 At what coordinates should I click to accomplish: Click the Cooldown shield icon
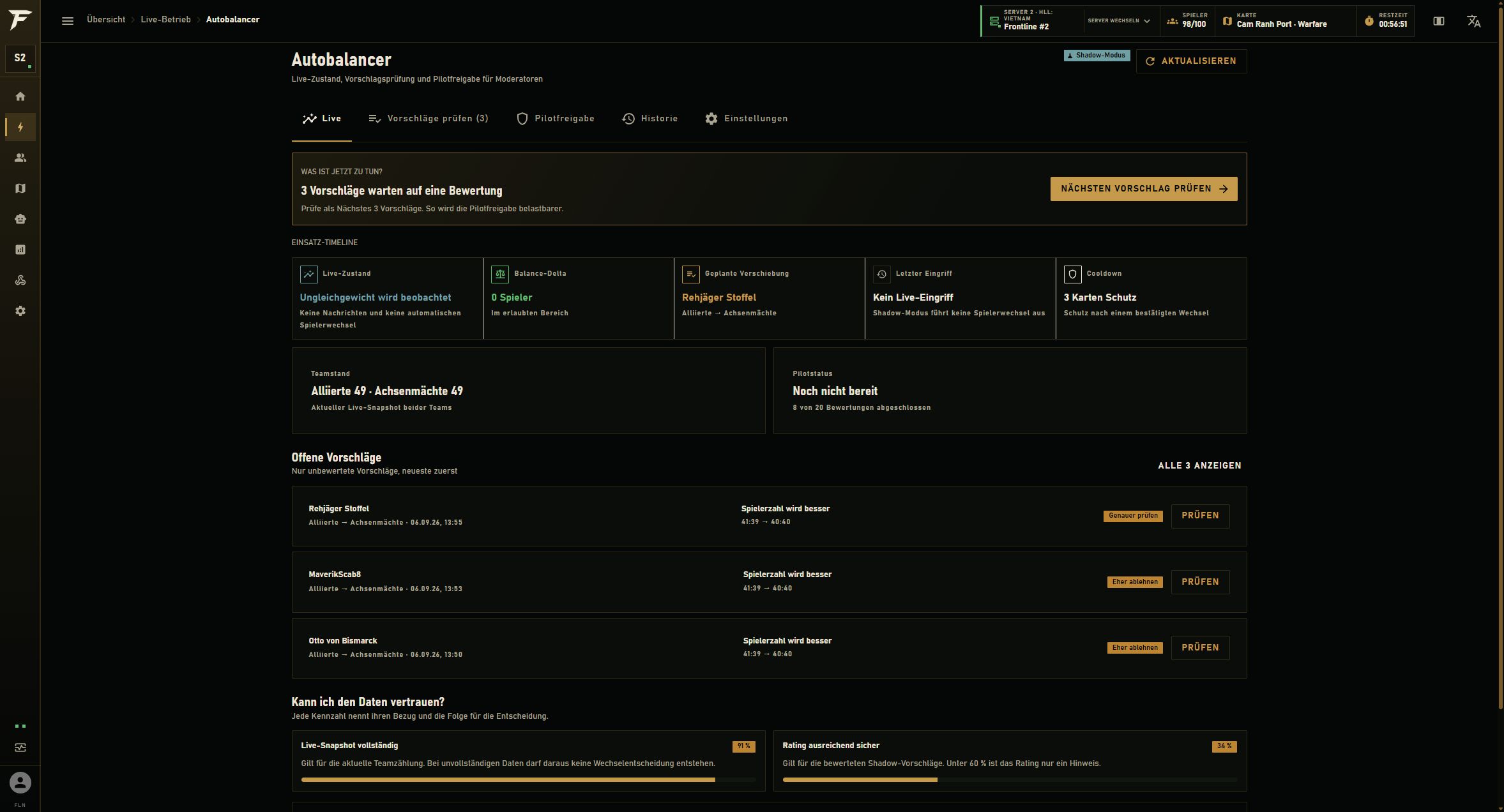tap(1073, 274)
